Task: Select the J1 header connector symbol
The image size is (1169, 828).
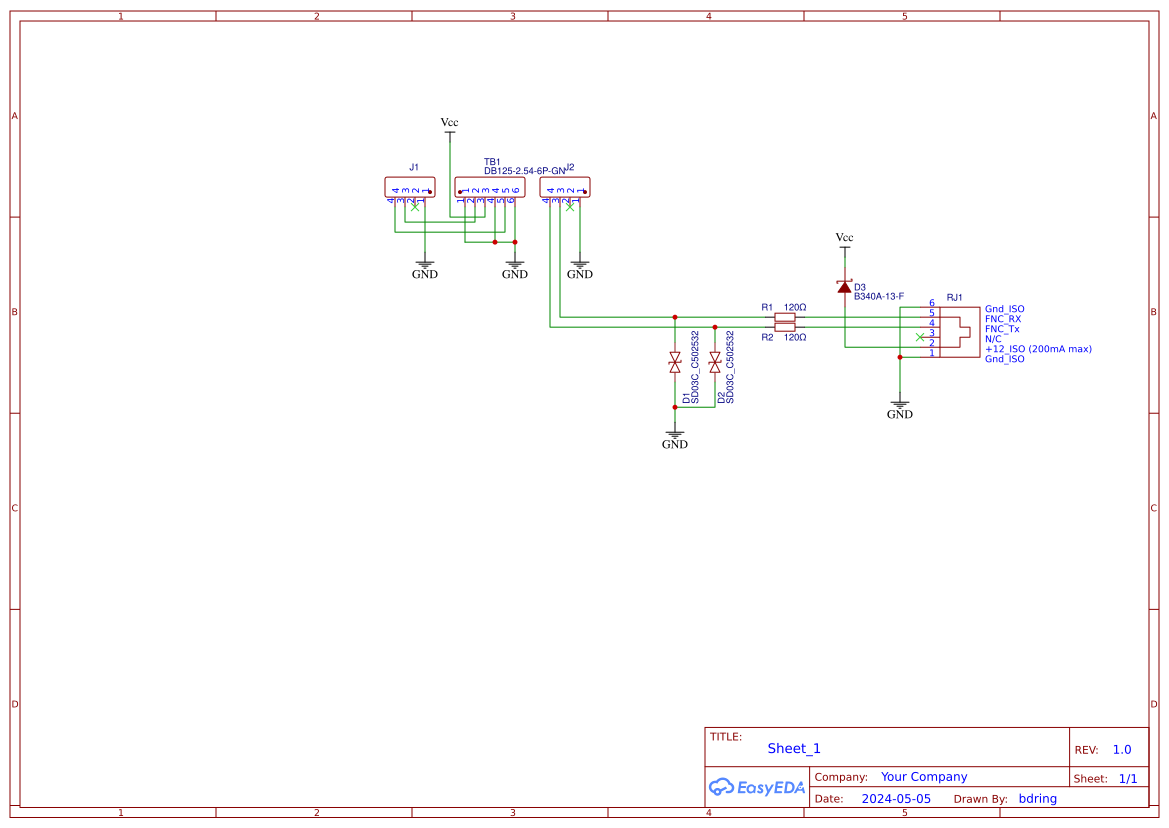Action: click(x=409, y=186)
